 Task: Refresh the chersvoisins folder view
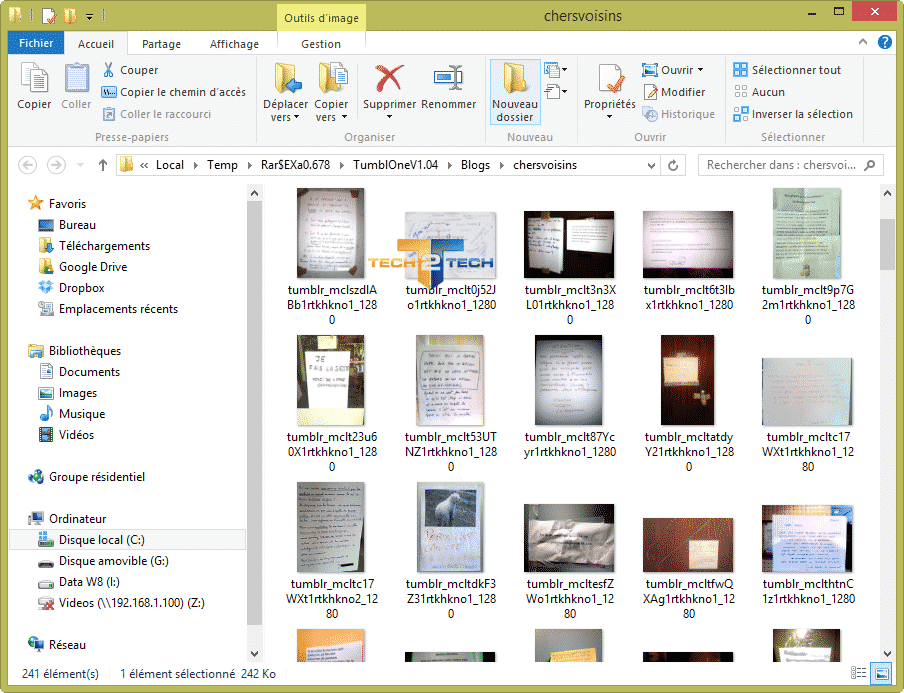(x=673, y=165)
